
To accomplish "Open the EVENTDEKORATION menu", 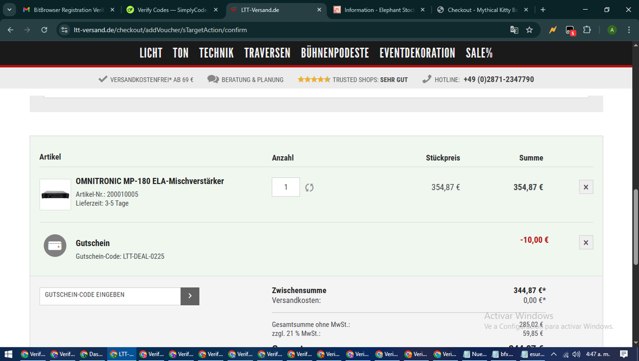I will [417, 53].
